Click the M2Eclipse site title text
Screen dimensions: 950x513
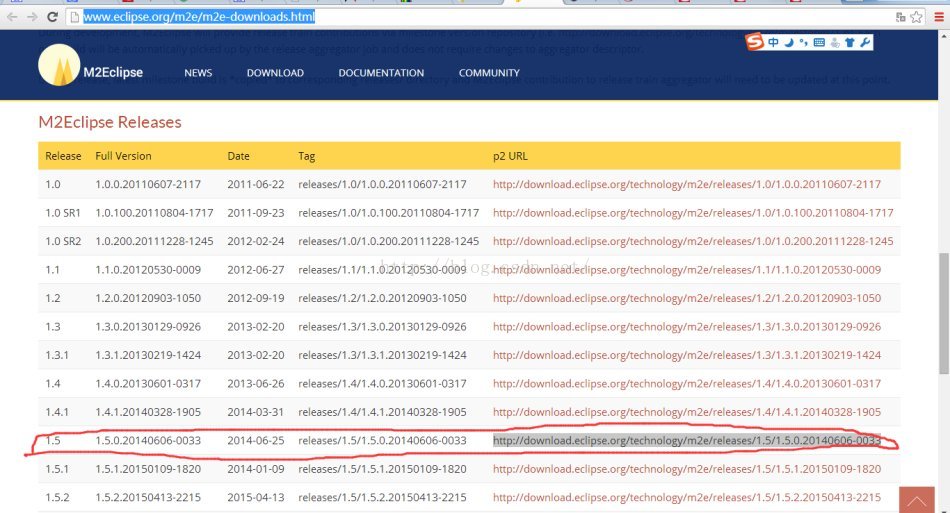click(x=113, y=72)
